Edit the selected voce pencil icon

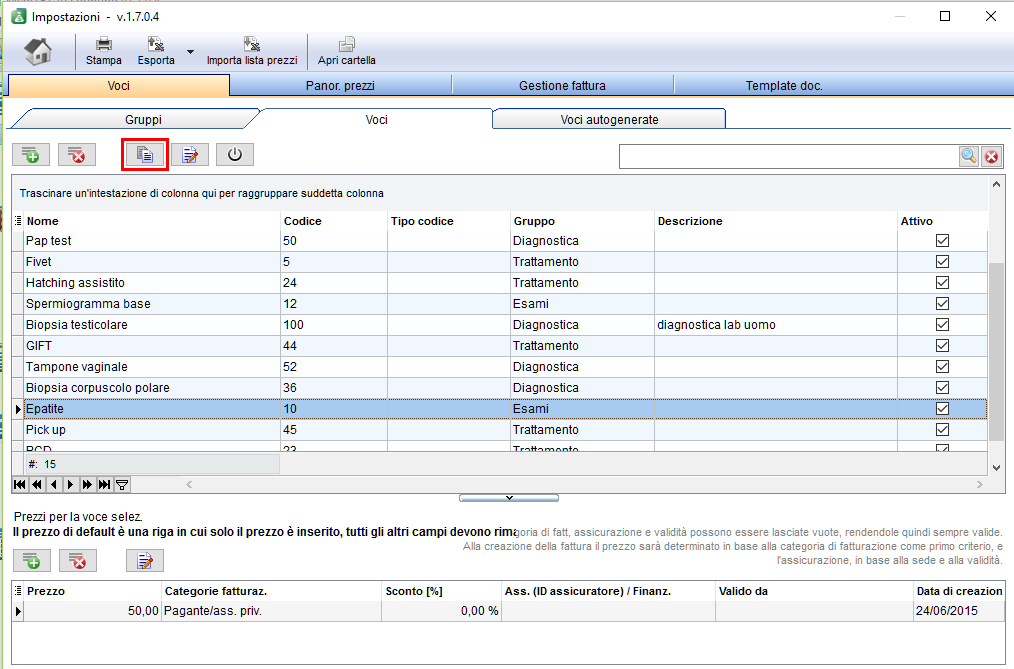189,154
